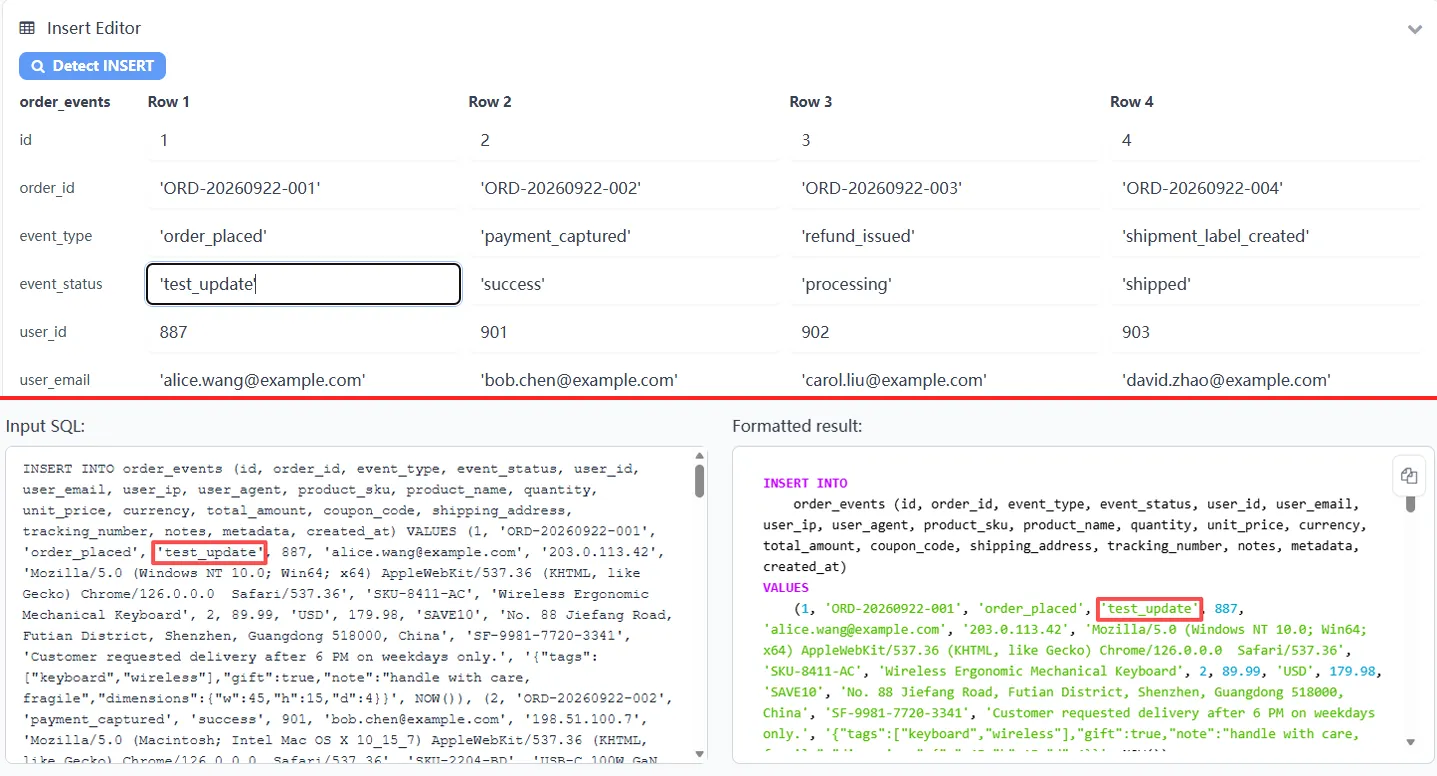Click scroll-down arrow of Formatted result box
This screenshot has height=776, width=1437.
[x=1411, y=742]
